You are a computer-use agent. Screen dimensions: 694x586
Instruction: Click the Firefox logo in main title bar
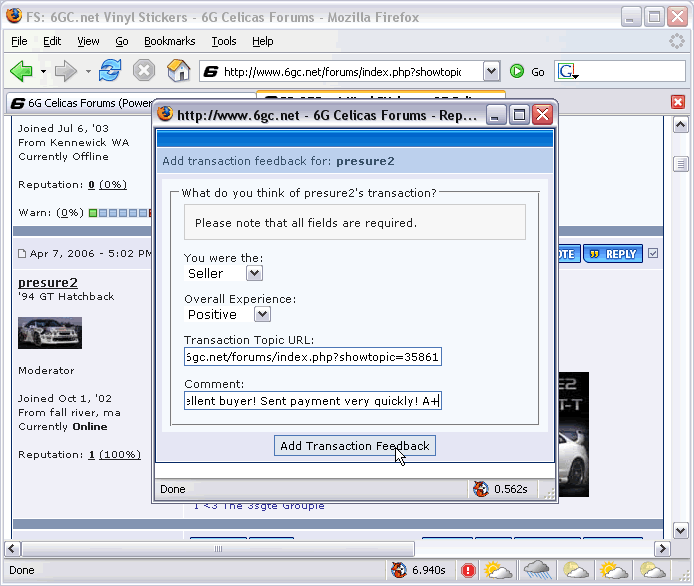coord(14,16)
